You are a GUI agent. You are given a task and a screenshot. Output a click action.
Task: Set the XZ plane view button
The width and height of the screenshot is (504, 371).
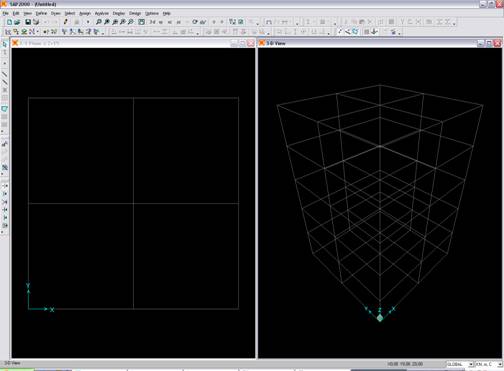click(x=170, y=22)
